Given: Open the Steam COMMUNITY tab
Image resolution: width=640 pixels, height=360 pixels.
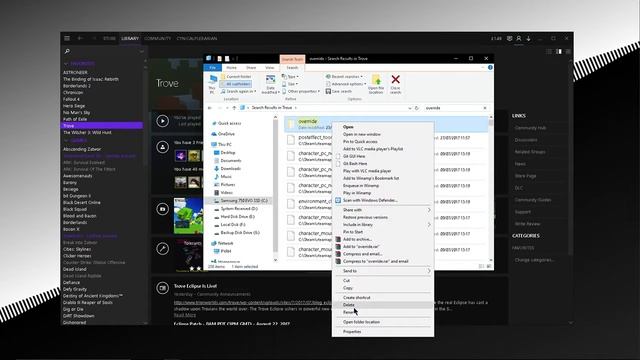Looking at the screenshot, I should pos(158,38).
